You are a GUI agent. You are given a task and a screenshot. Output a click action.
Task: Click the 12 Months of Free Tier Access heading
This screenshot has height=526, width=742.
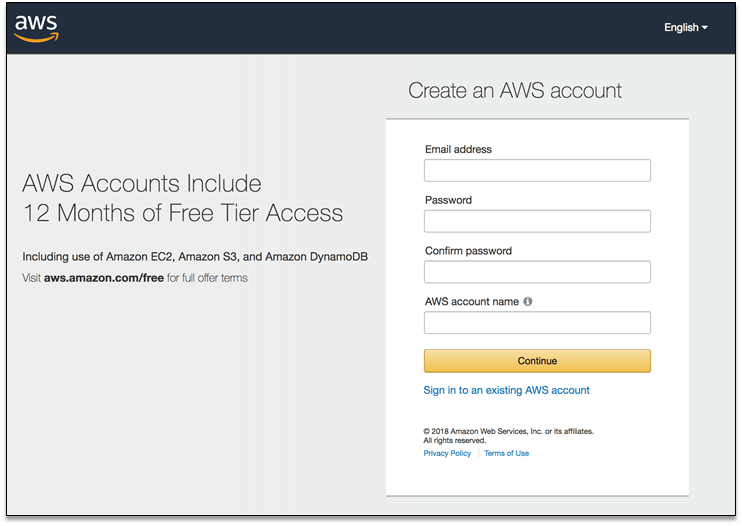[183, 213]
